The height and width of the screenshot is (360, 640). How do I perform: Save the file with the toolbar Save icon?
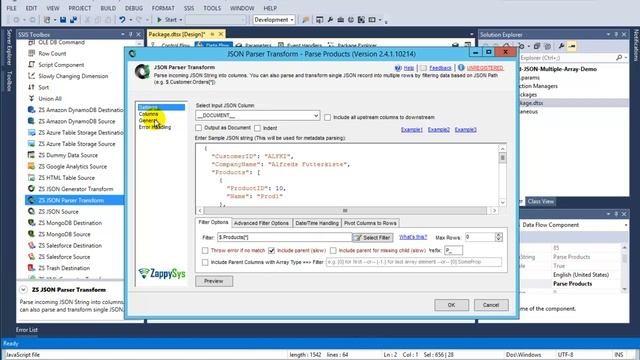click(x=63, y=20)
